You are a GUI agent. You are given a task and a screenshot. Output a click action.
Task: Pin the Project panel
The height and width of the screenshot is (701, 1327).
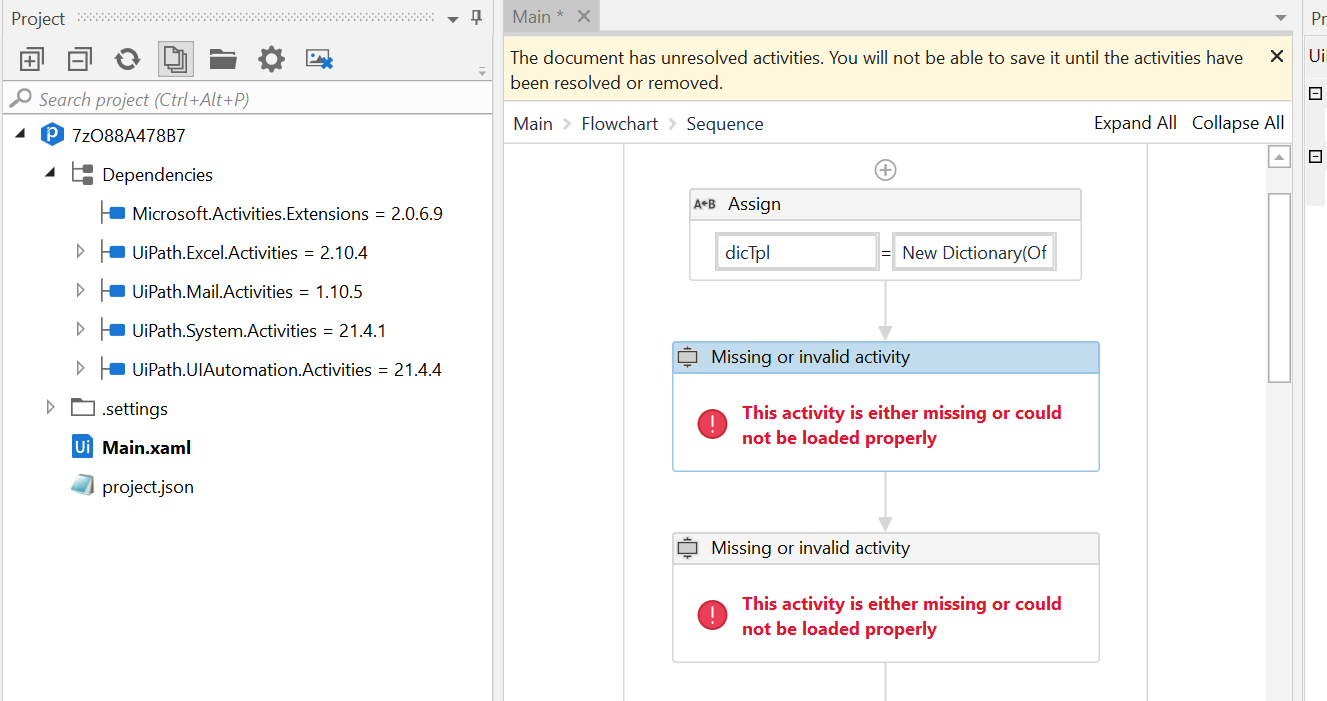point(476,18)
